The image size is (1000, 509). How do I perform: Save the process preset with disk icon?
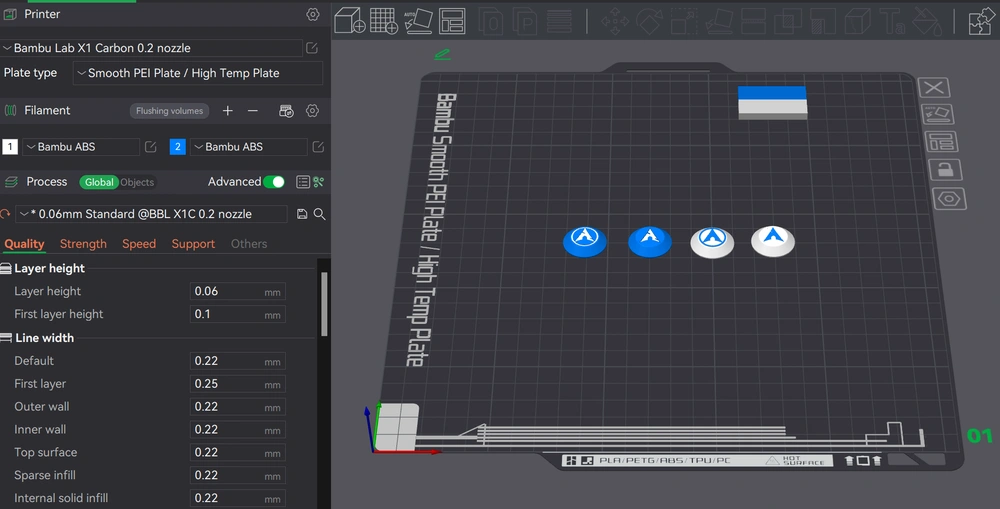tap(302, 214)
